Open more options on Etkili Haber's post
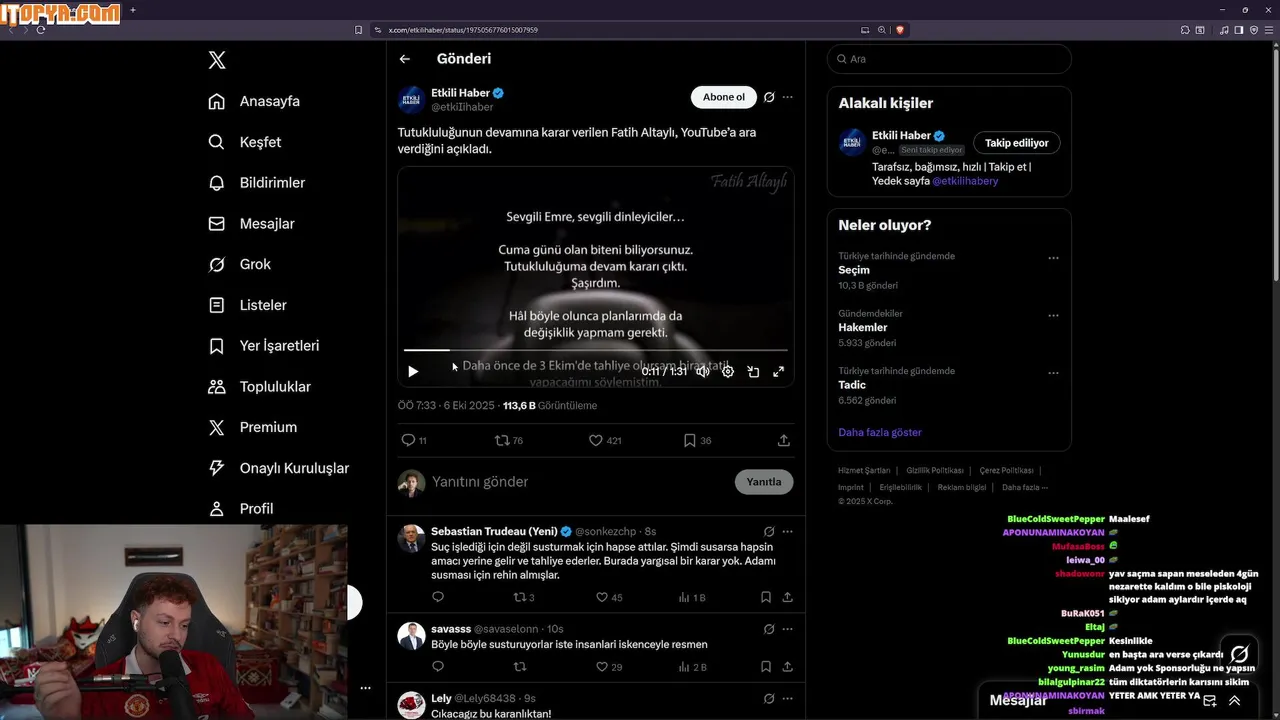The image size is (1280, 720). (788, 97)
